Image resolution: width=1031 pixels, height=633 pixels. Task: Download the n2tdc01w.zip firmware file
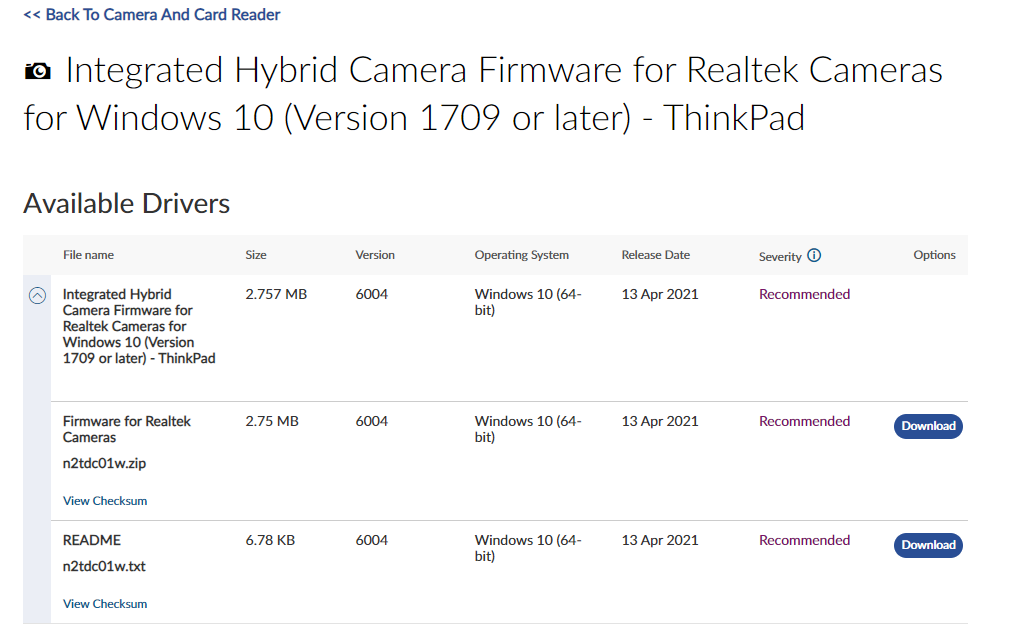[928, 426]
